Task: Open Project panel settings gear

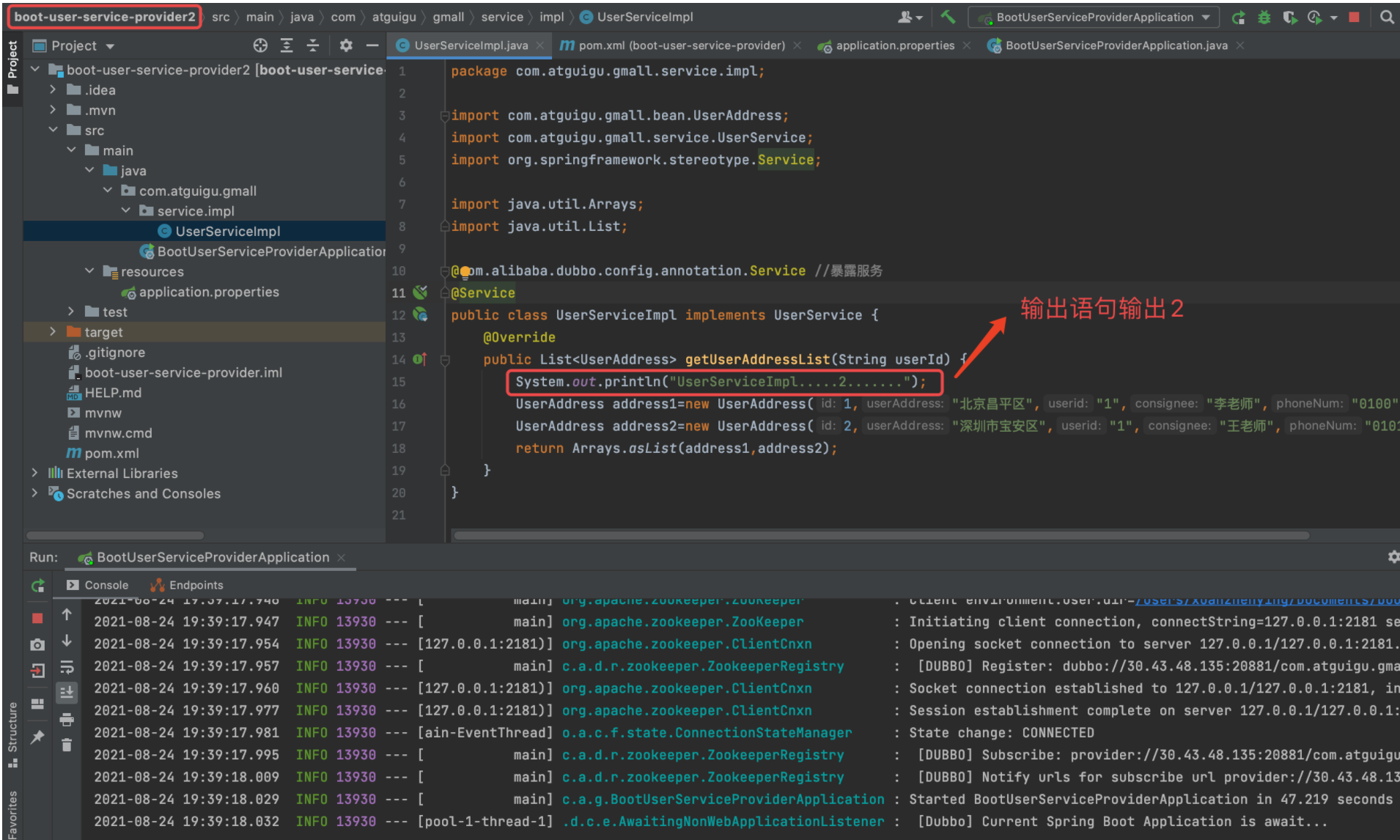Action: [x=346, y=45]
